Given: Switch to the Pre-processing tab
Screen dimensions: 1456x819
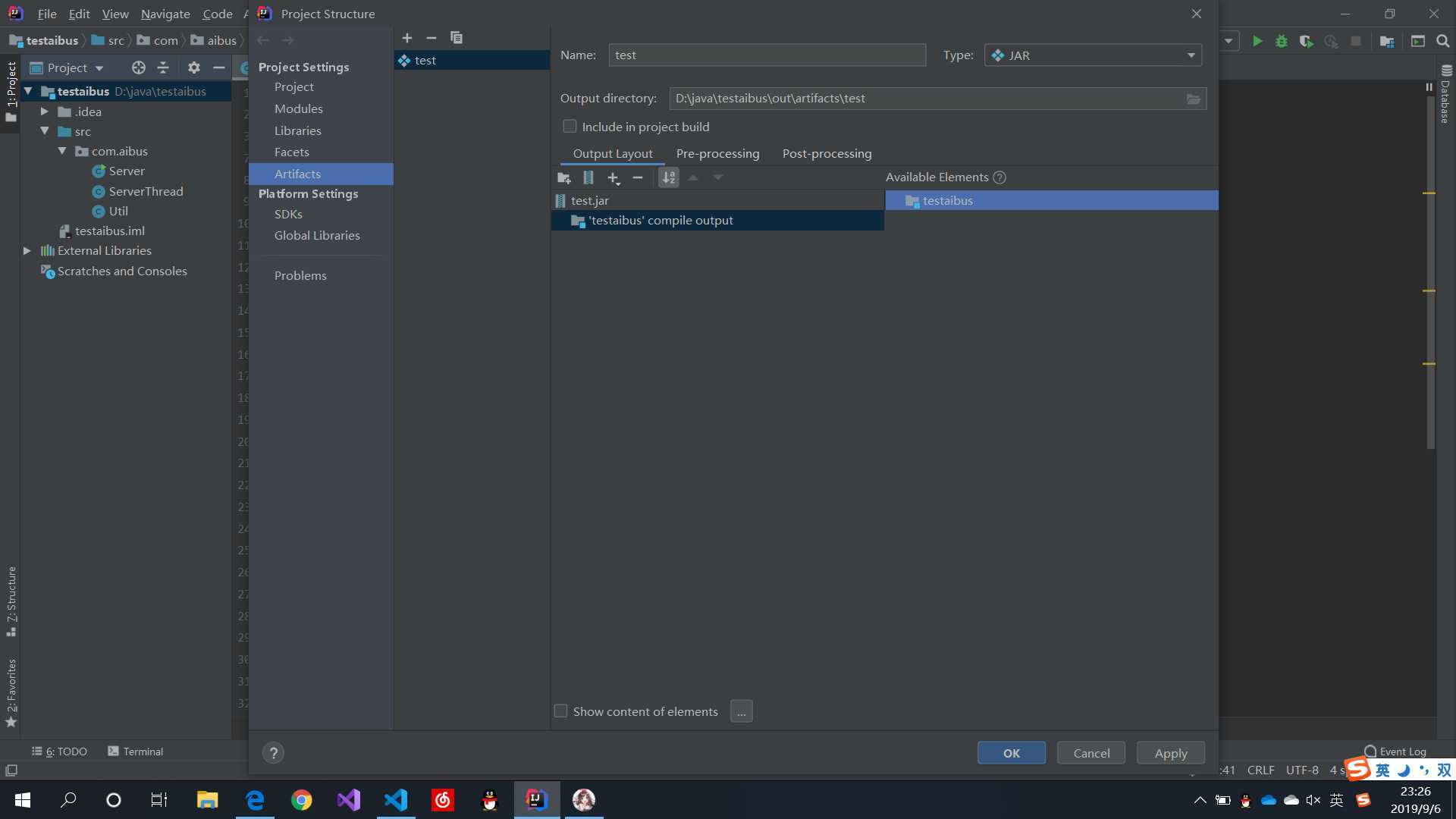Looking at the screenshot, I should 717,153.
